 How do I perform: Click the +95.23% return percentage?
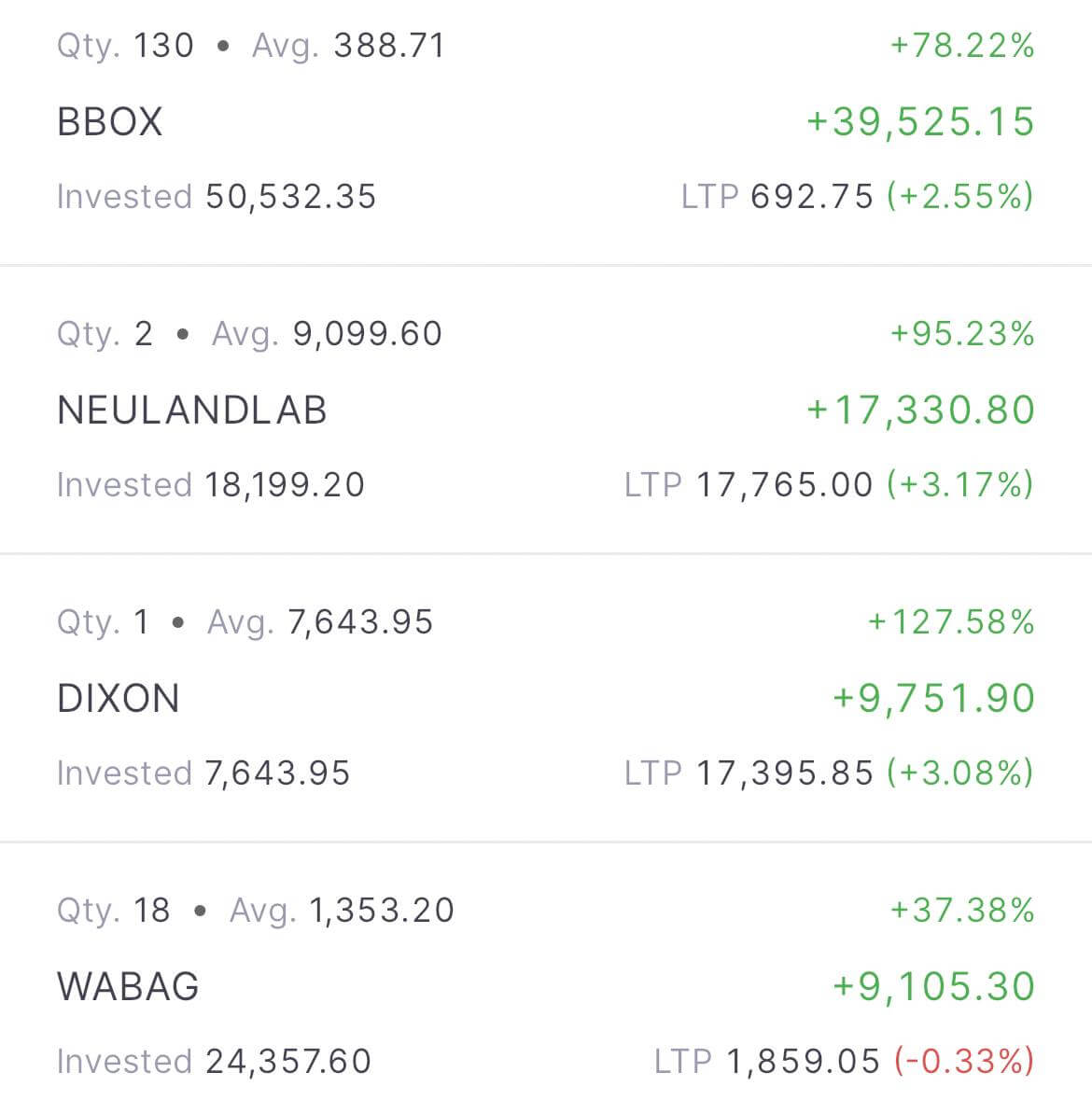coord(962,333)
